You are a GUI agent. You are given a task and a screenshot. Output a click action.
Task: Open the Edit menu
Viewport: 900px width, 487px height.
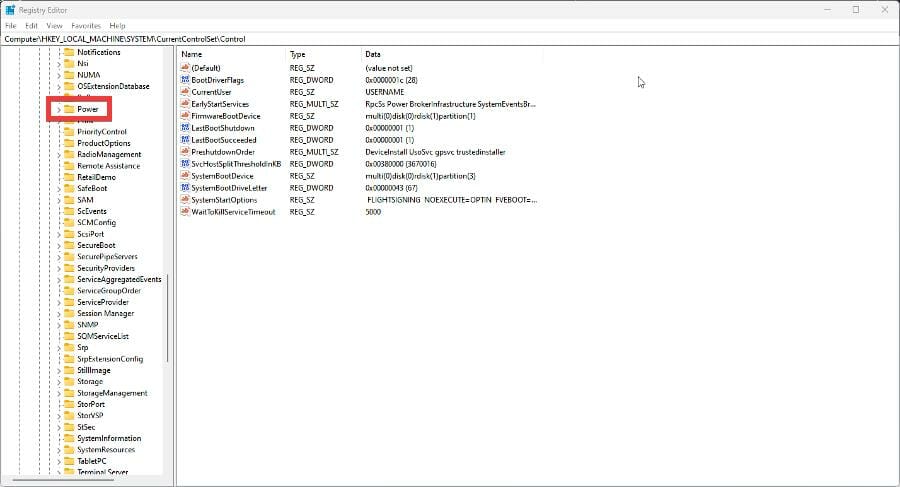coord(32,26)
